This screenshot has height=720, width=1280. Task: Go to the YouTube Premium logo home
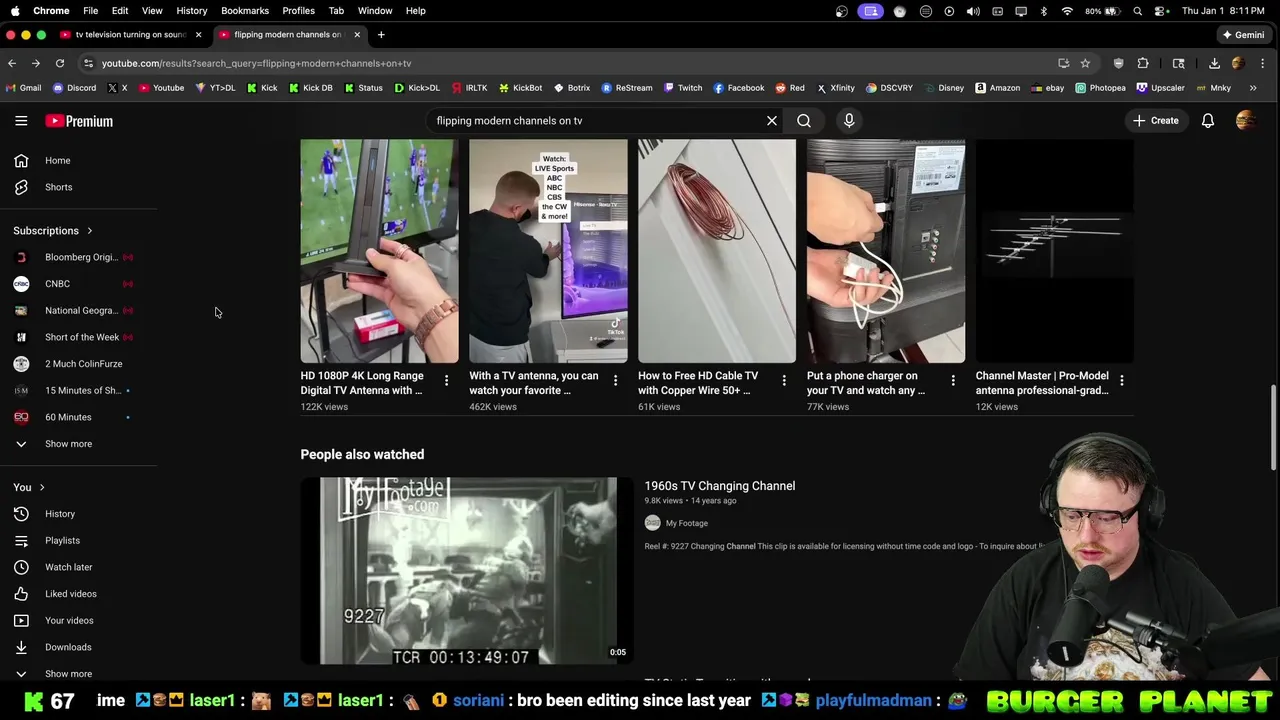[x=79, y=121]
